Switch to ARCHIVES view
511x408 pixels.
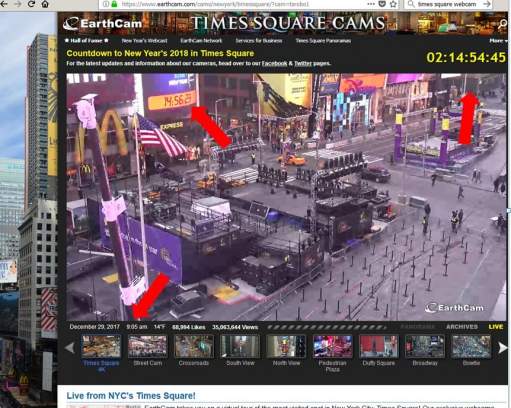pos(462,327)
